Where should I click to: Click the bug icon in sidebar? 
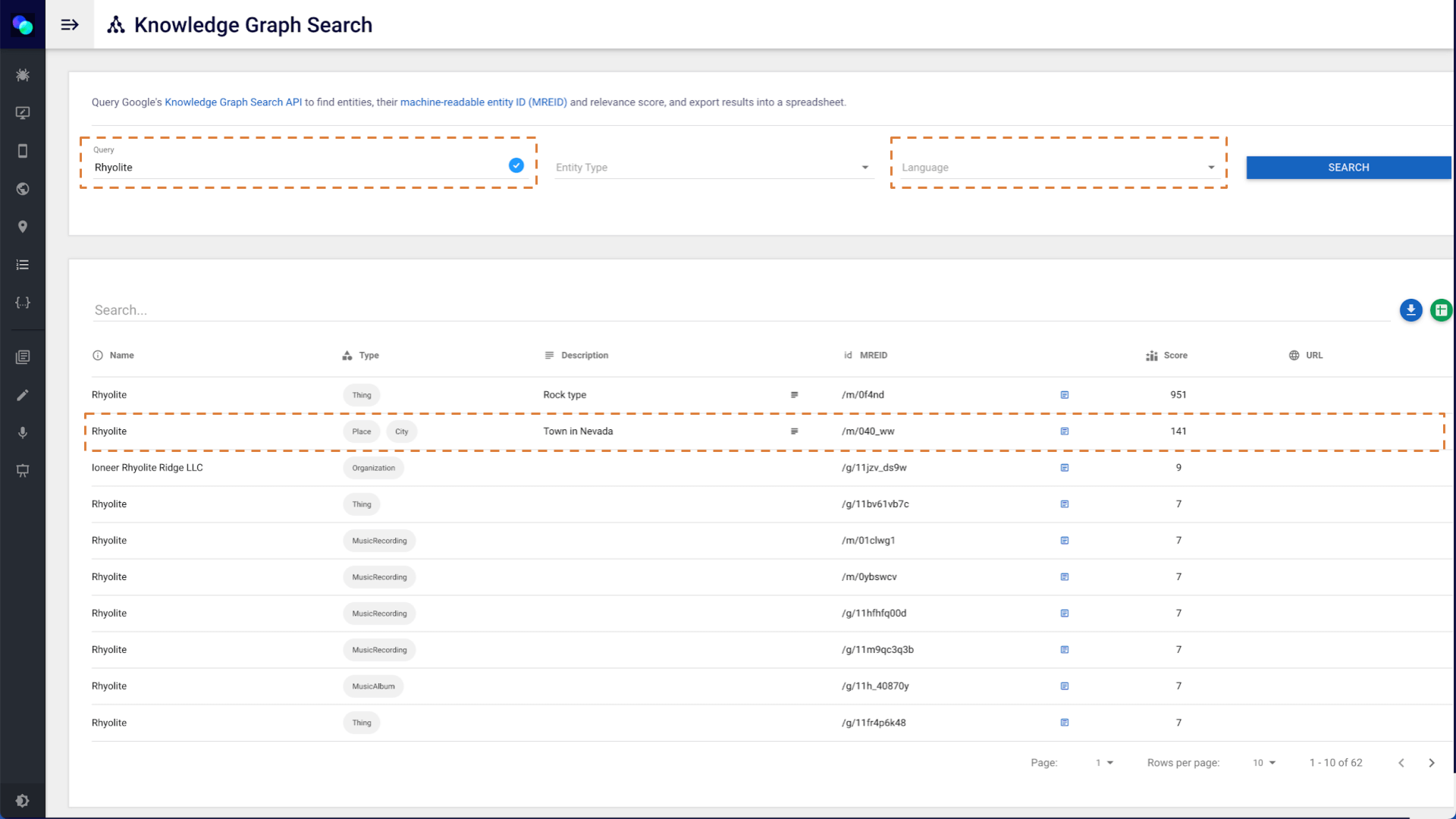23,75
